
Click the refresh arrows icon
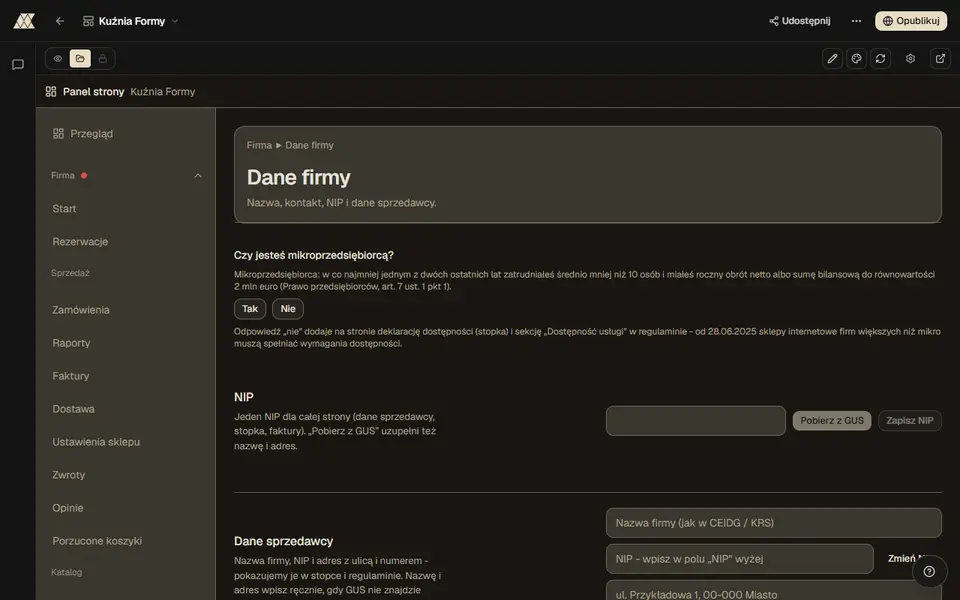[880, 59]
